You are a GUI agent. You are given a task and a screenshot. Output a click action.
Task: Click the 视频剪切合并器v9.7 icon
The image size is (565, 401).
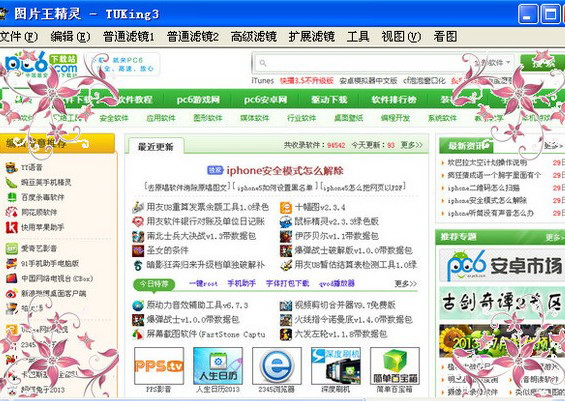point(286,306)
